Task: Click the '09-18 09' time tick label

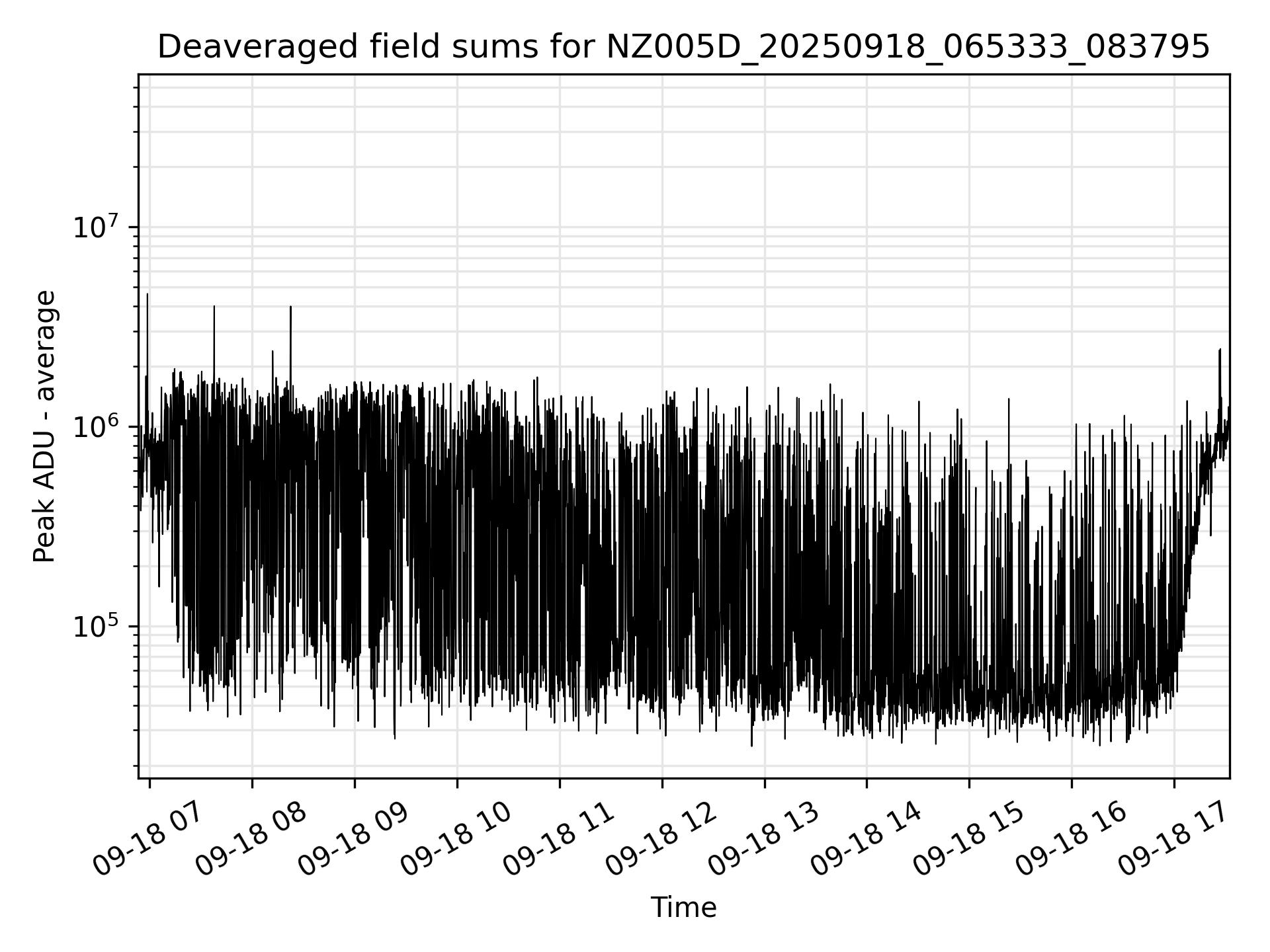Action: coord(354,840)
